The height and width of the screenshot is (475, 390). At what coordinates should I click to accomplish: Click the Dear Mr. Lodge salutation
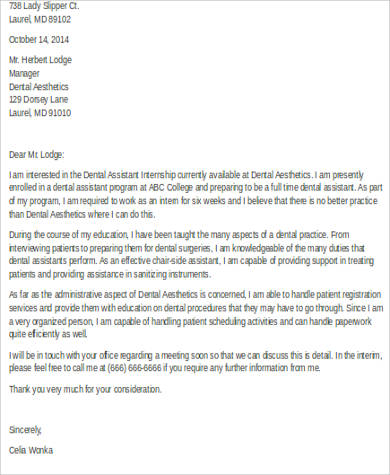pyautogui.click(x=36, y=155)
